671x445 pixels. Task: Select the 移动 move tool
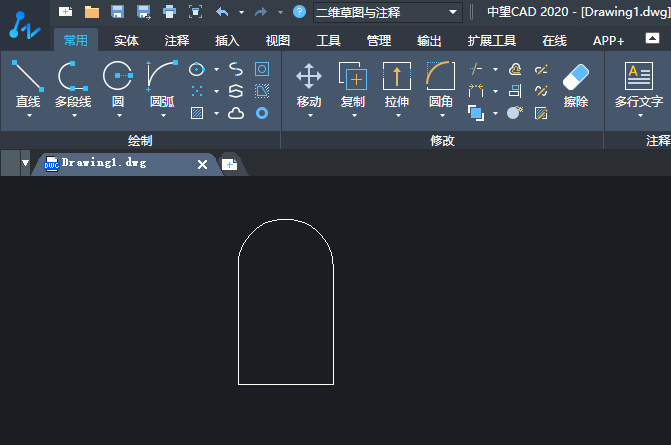[x=309, y=84]
